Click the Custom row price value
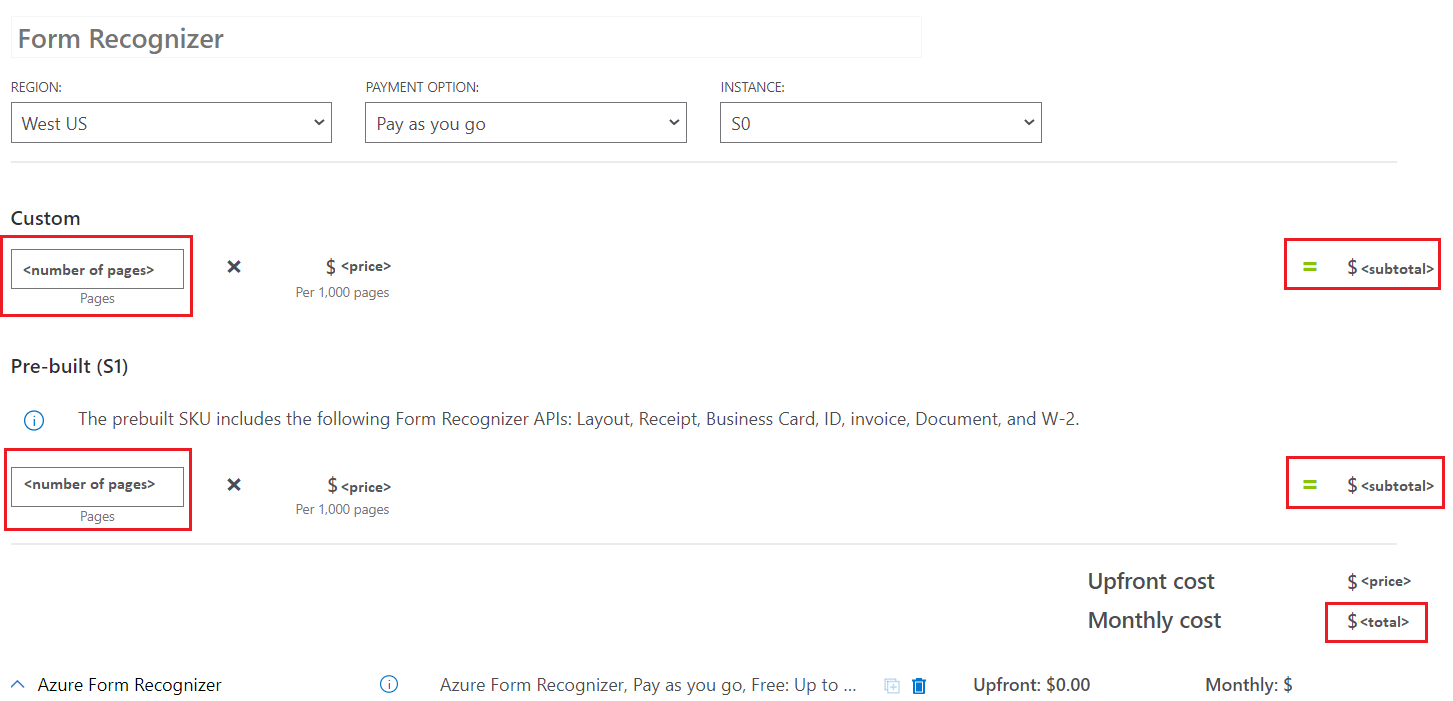The width and height of the screenshot is (1453, 701). click(358, 267)
